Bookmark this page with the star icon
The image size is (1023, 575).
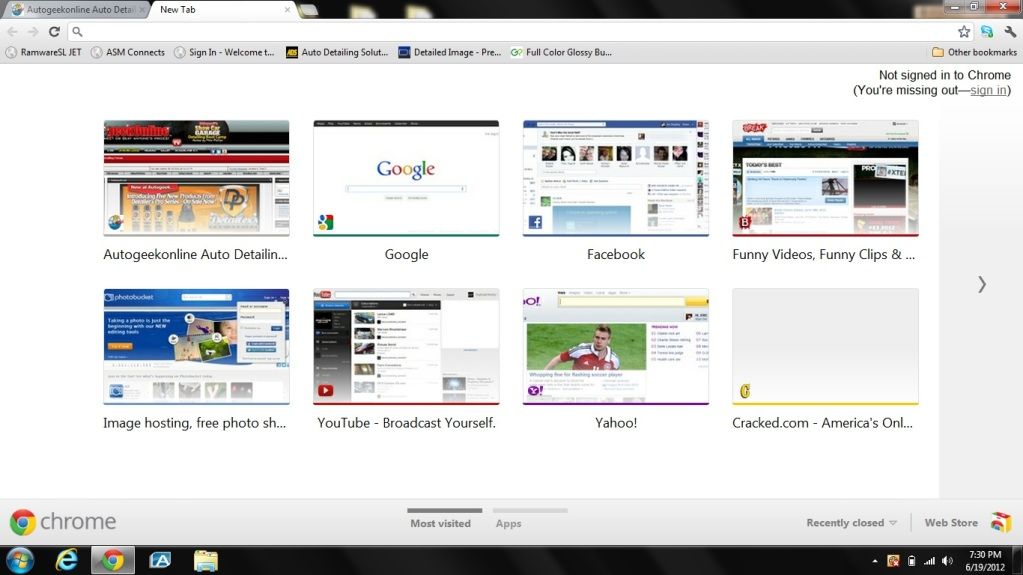pos(964,31)
